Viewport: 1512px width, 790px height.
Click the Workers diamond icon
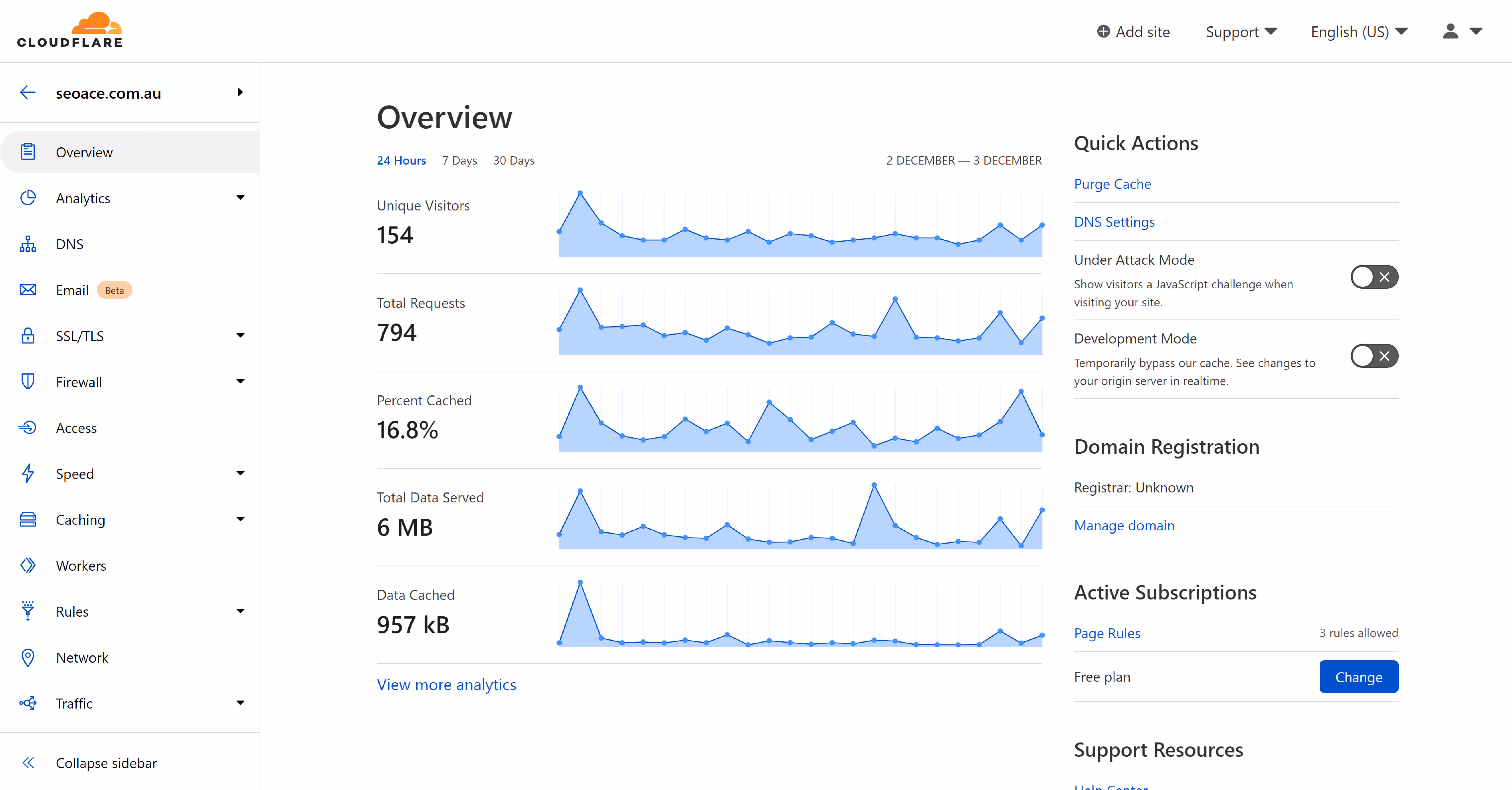(28, 565)
